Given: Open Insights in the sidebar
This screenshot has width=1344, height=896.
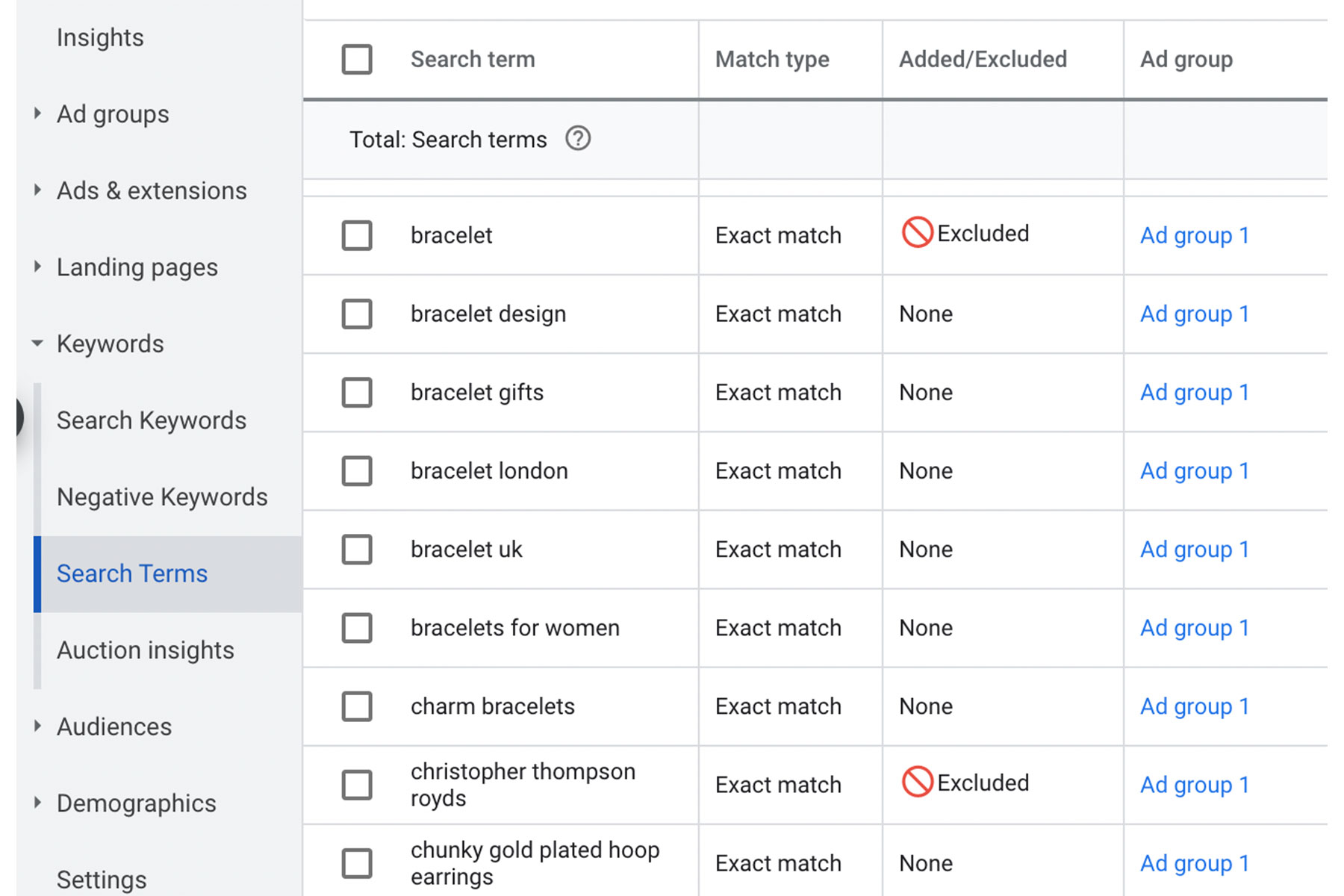Looking at the screenshot, I should [x=100, y=37].
